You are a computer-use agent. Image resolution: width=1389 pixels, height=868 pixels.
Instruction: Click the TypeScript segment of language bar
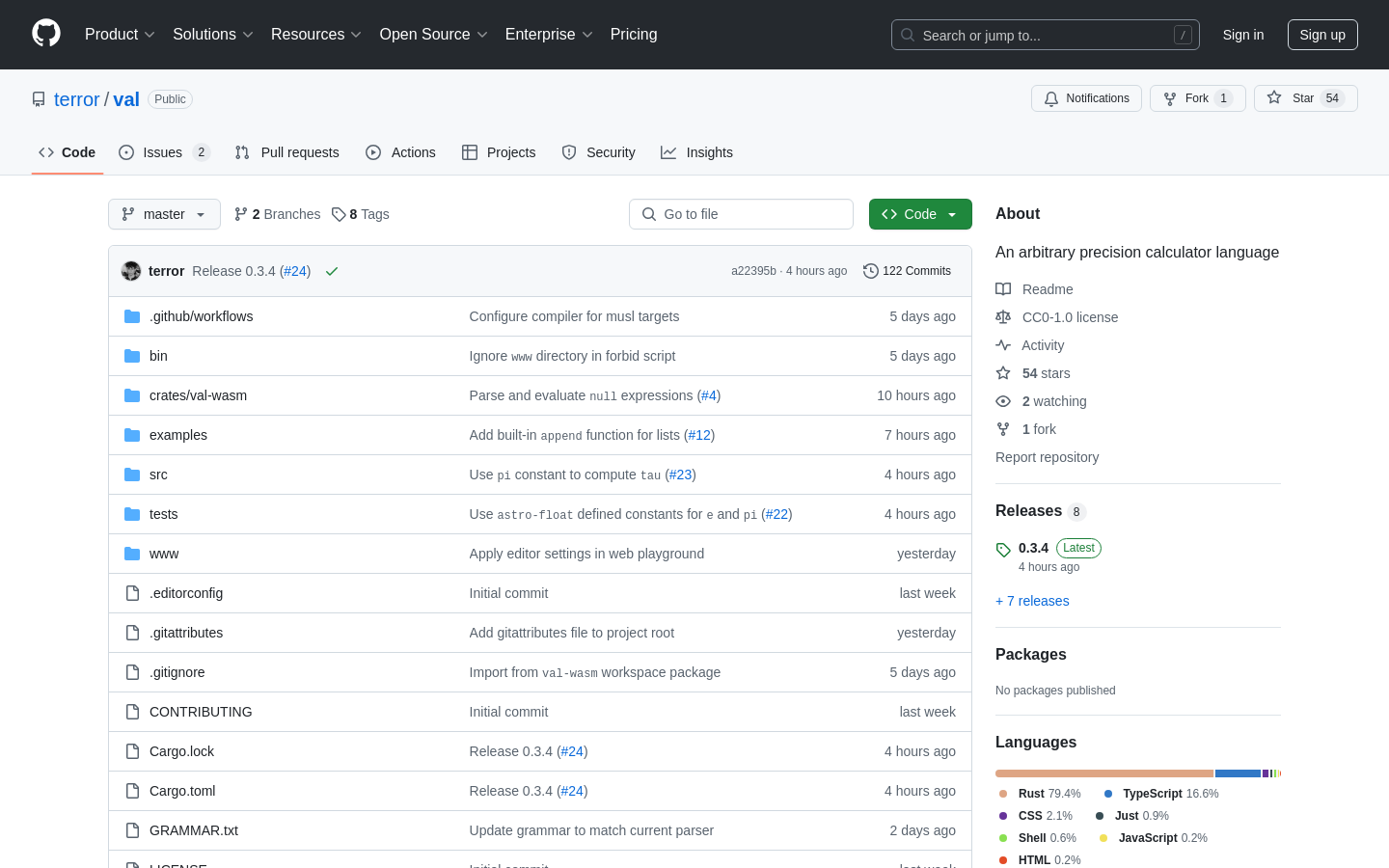click(1239, 773)
